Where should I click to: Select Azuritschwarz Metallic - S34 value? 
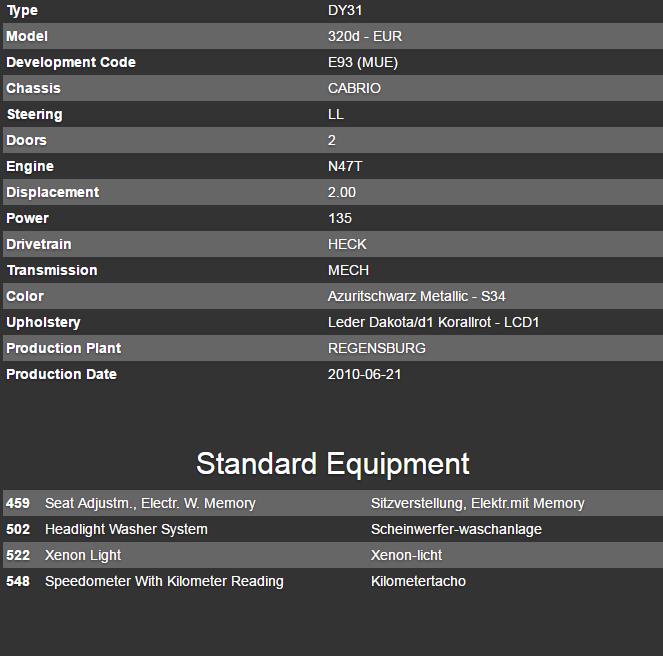[416, 296]
